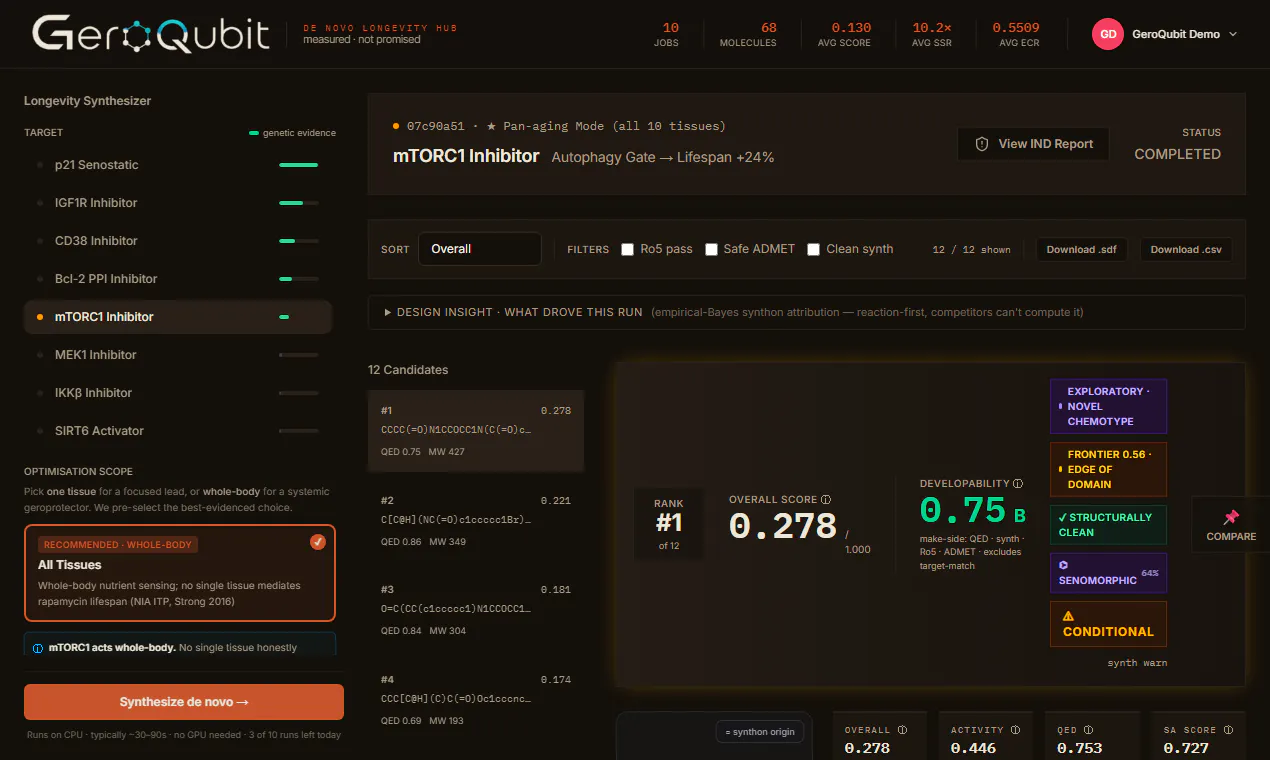The width and height of the screenshot is (1270, 760).
Task: Select the mTORC1 Inhibitor target
Action: click(178, 317)
